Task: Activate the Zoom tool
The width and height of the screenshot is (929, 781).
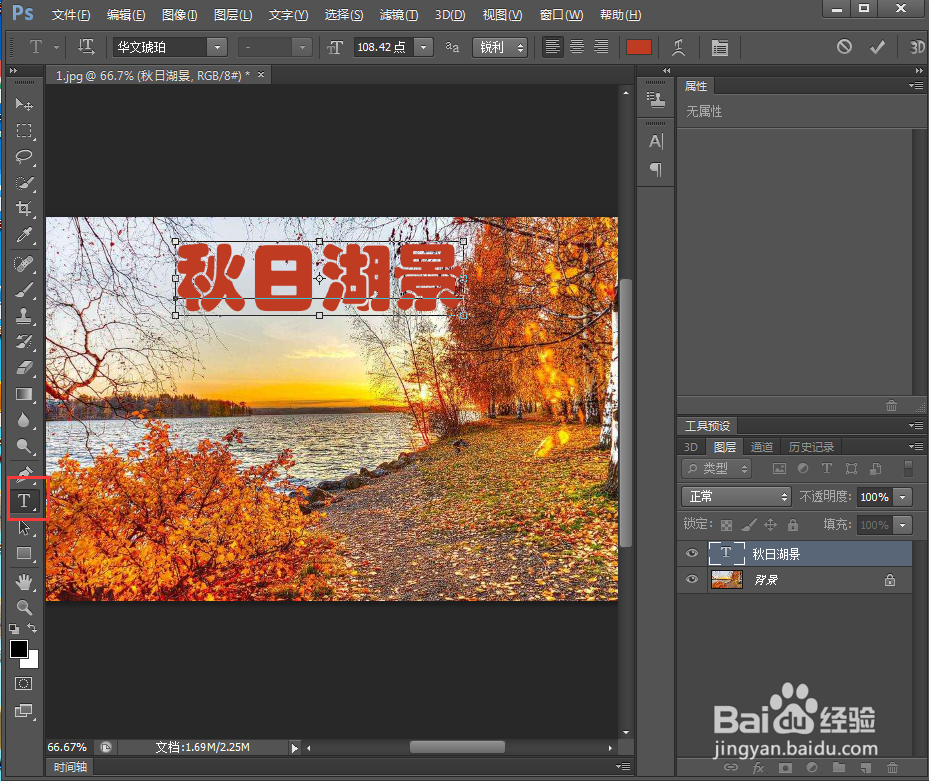Action: pyautogui.click(x=25, y=607)
